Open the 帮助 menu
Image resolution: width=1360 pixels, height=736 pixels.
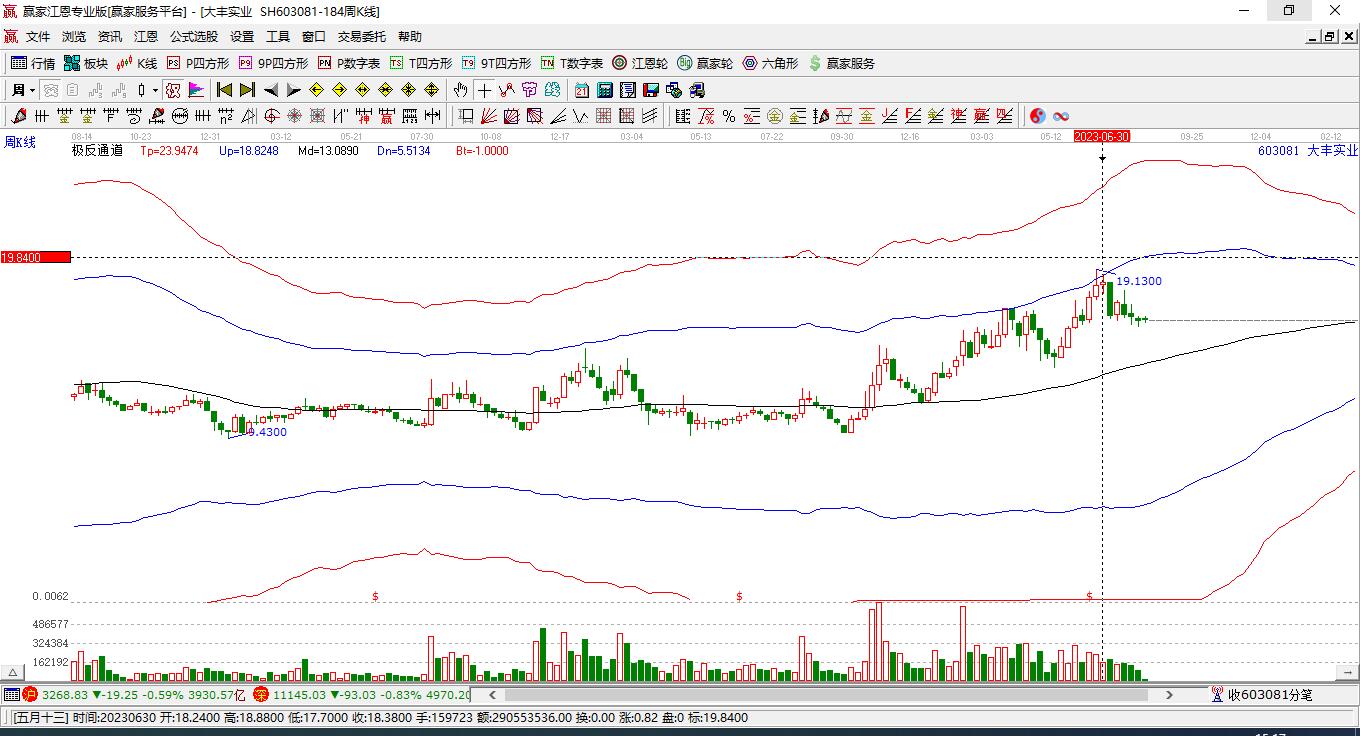410,37
